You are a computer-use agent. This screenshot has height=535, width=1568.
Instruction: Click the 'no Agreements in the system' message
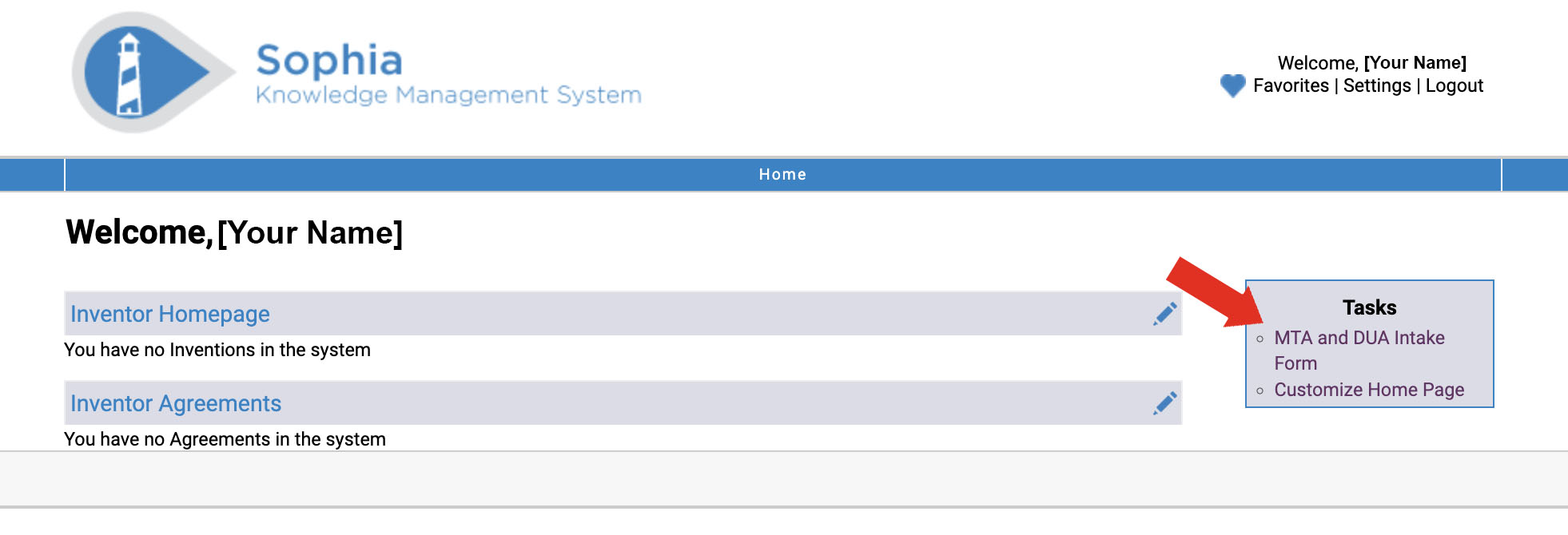[x=225, y=439]
